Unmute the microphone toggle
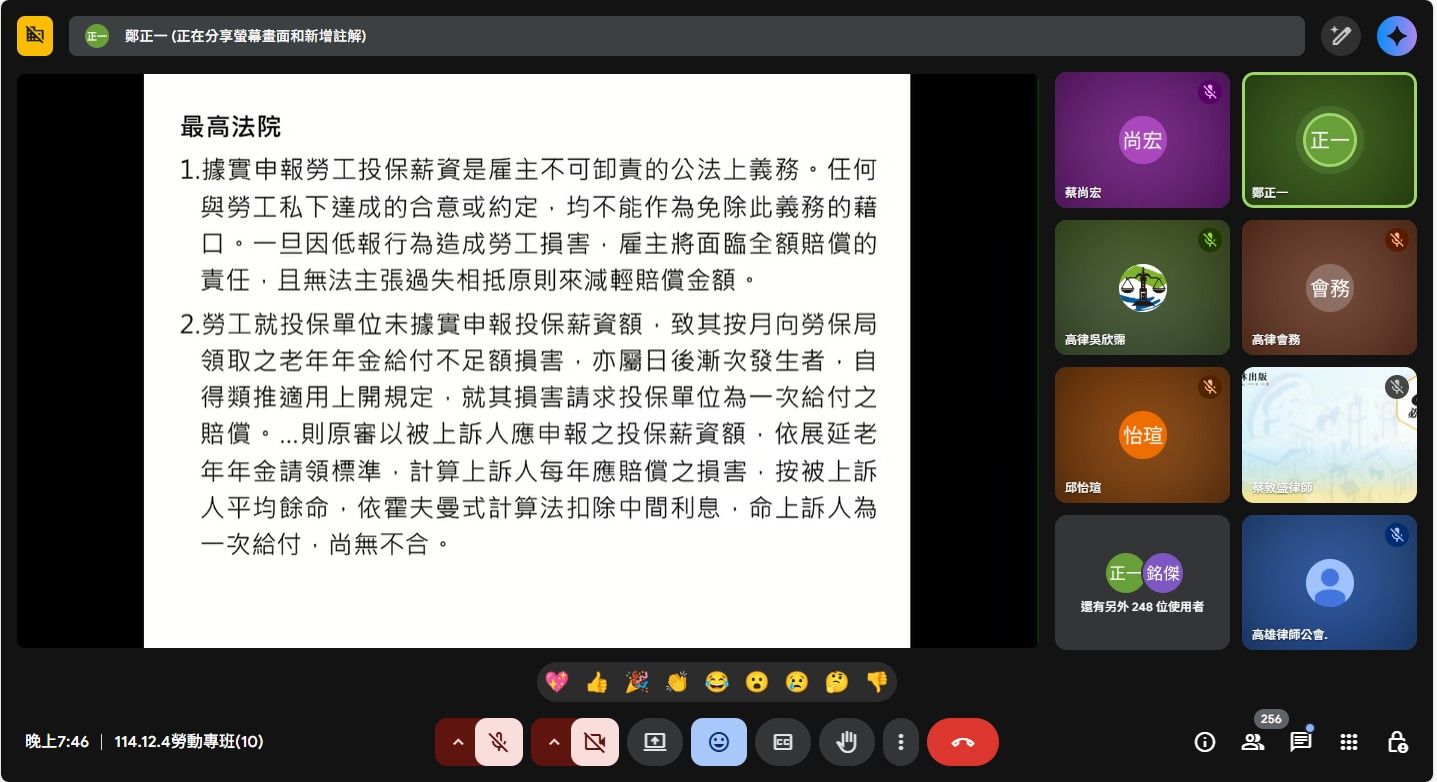 pos(498,742)
